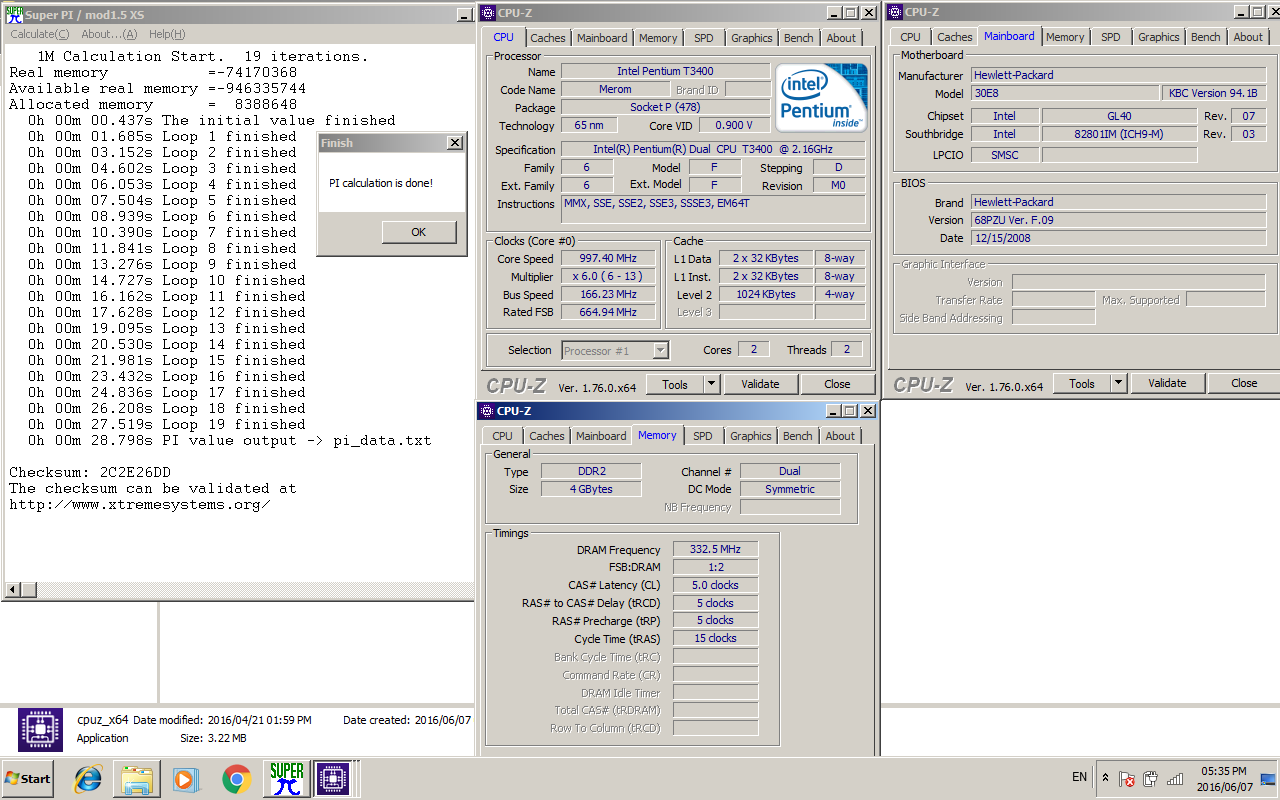
Task: Open the Memory tab in the CPU window
Action: point(658,38)
